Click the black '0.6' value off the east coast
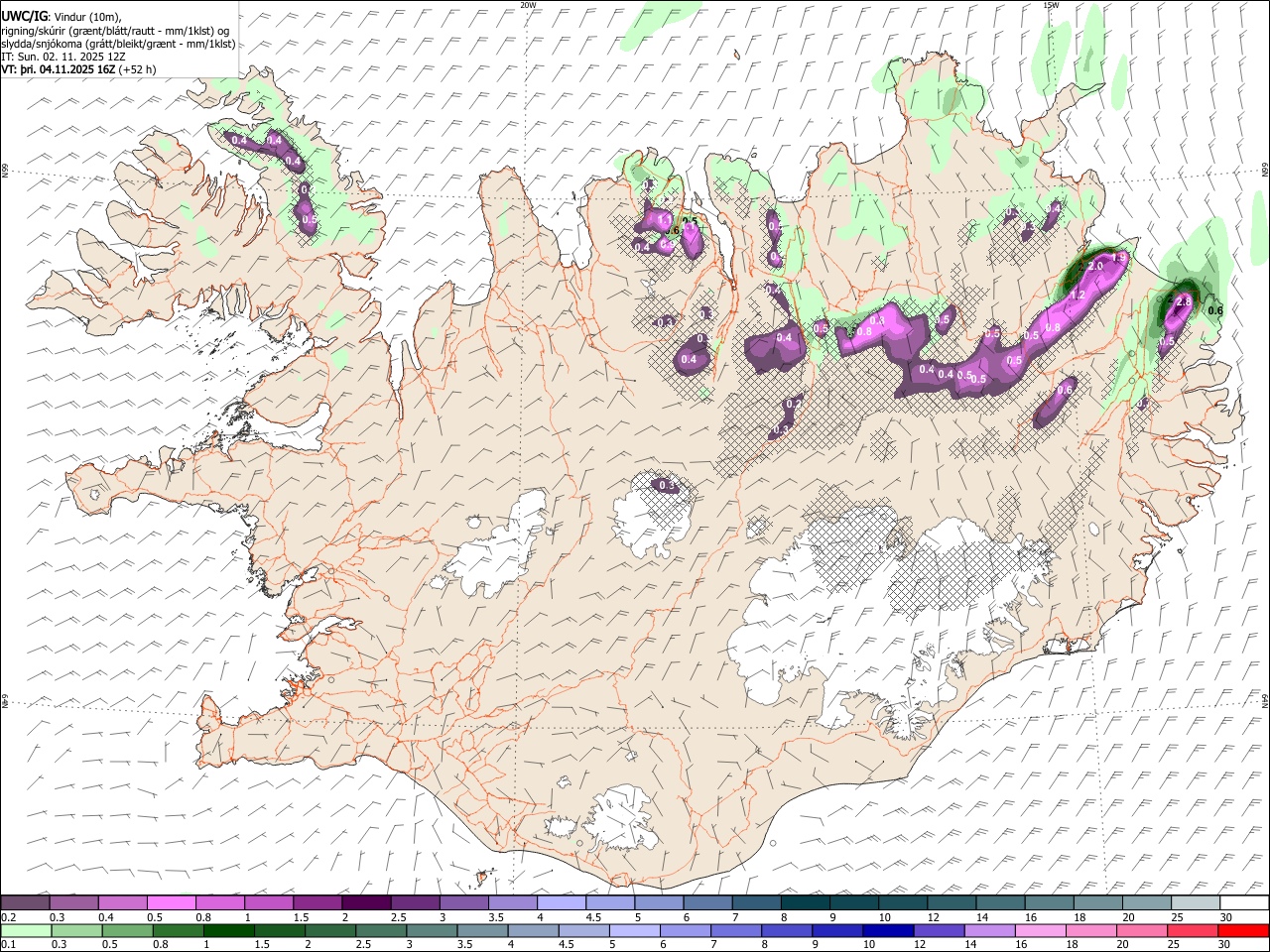 (x=1215, y=310)
